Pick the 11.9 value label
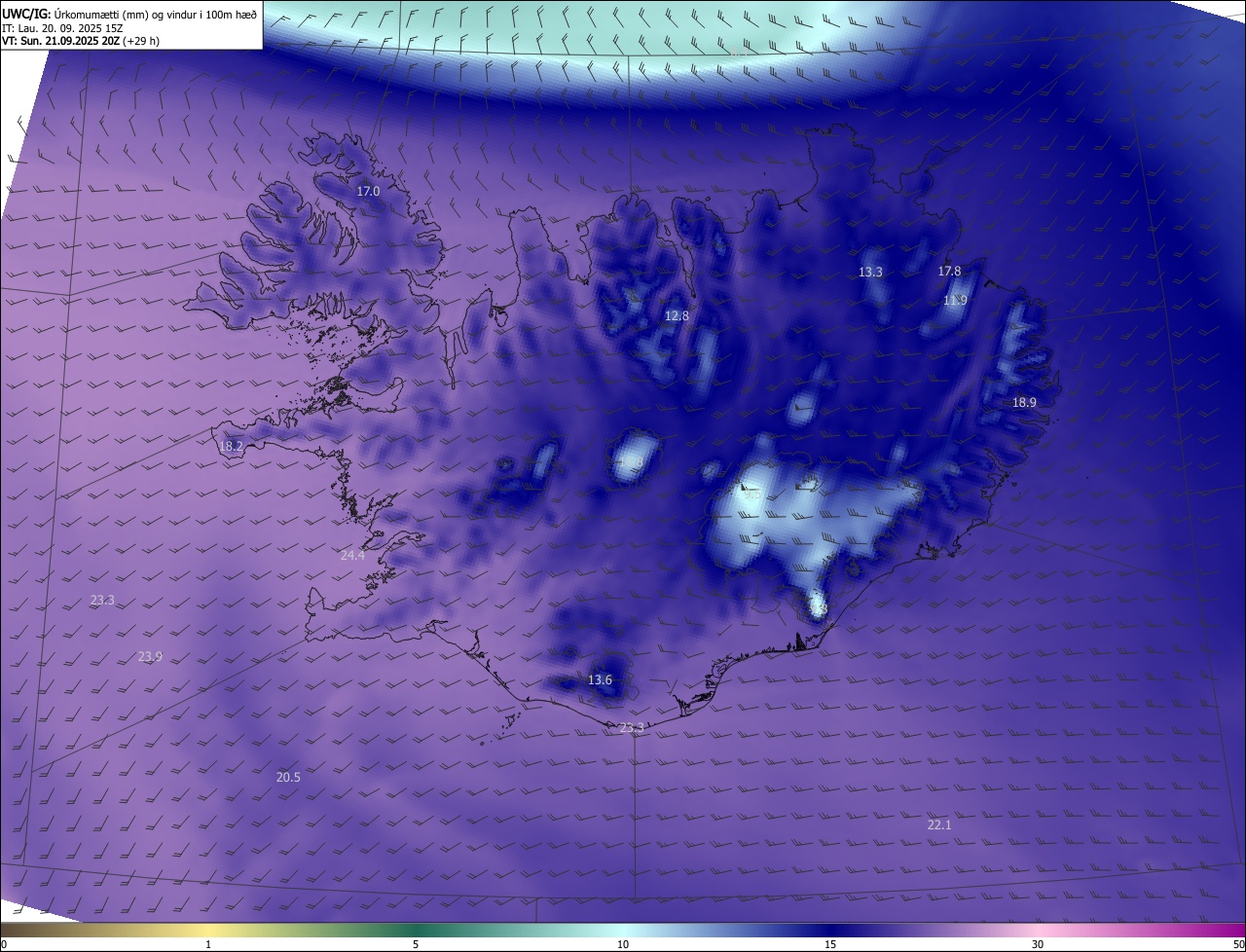The height and width of the screenshot is (952, 1246). point(955,301)
